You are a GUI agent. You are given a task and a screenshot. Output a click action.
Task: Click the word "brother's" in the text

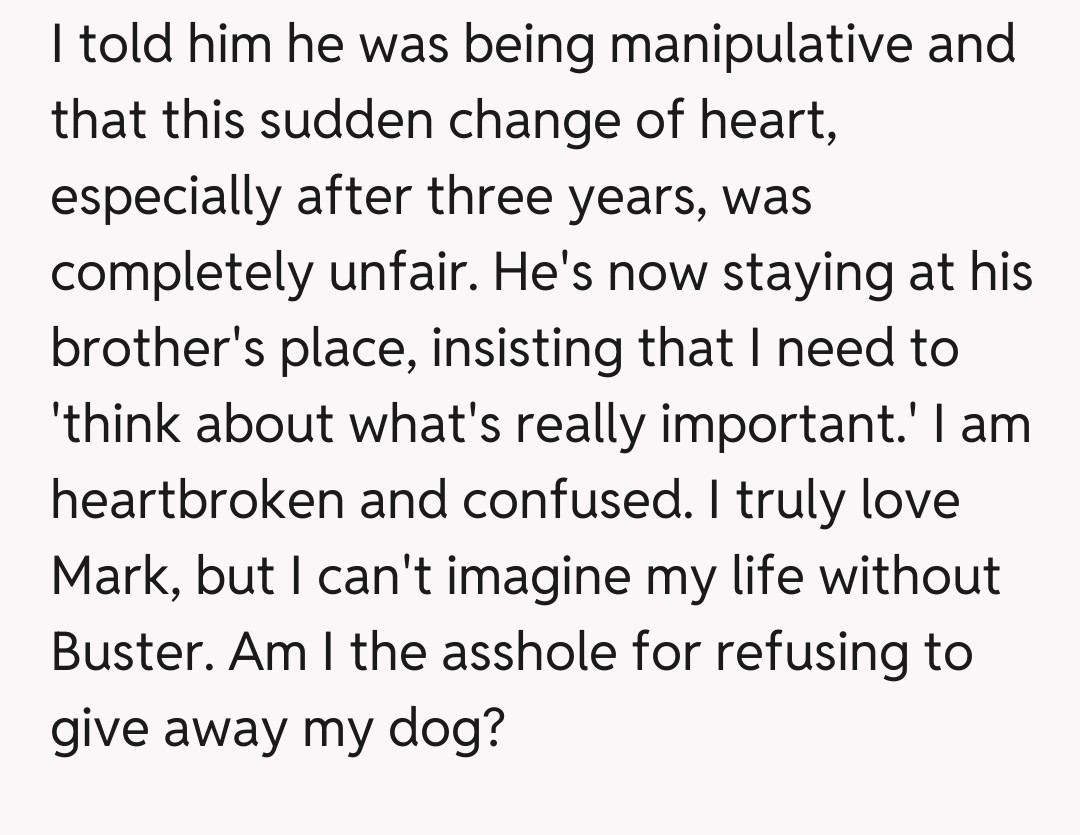tap(149, 350)
